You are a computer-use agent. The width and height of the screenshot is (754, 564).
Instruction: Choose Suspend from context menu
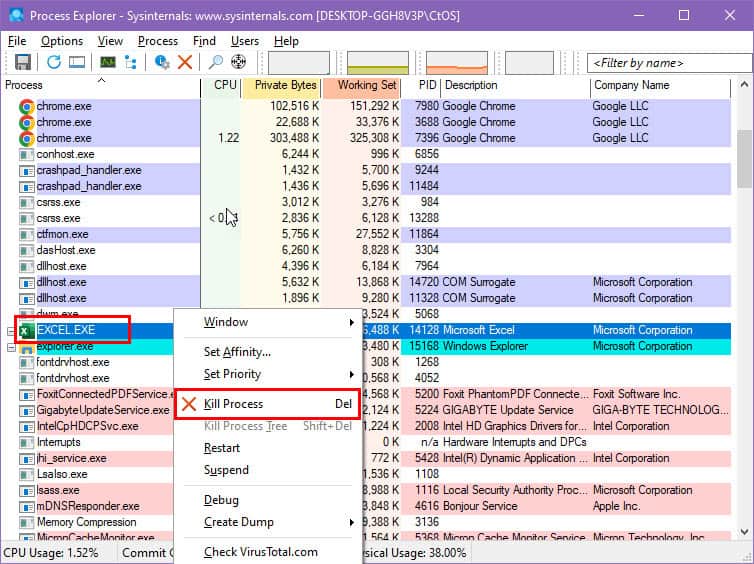[x=267, y=470]
